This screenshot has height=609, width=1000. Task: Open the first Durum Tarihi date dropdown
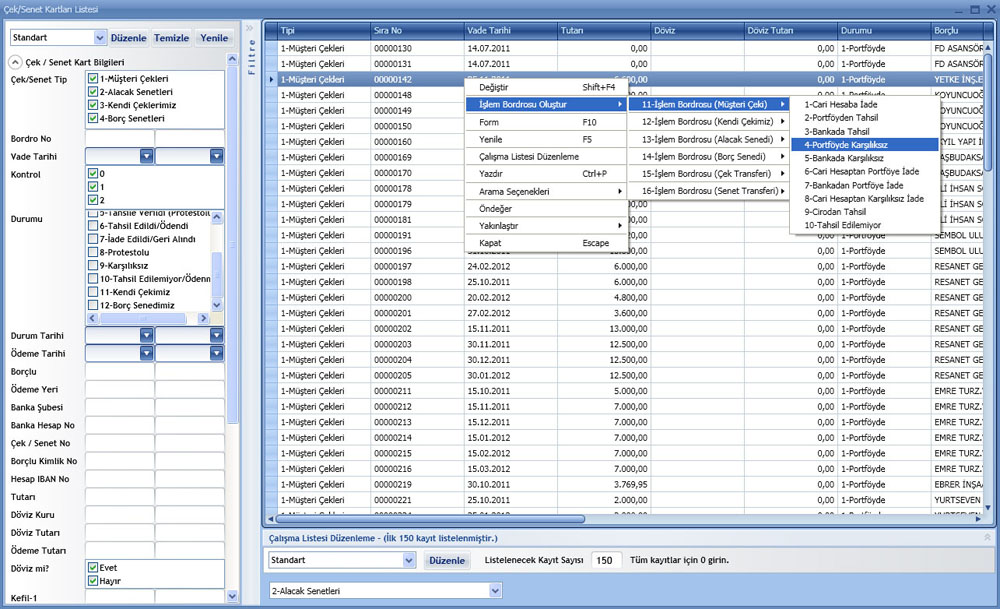(147, 335)
